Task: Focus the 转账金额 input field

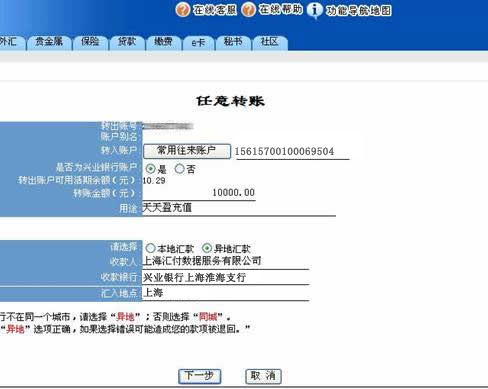Action: click(199, 193)
